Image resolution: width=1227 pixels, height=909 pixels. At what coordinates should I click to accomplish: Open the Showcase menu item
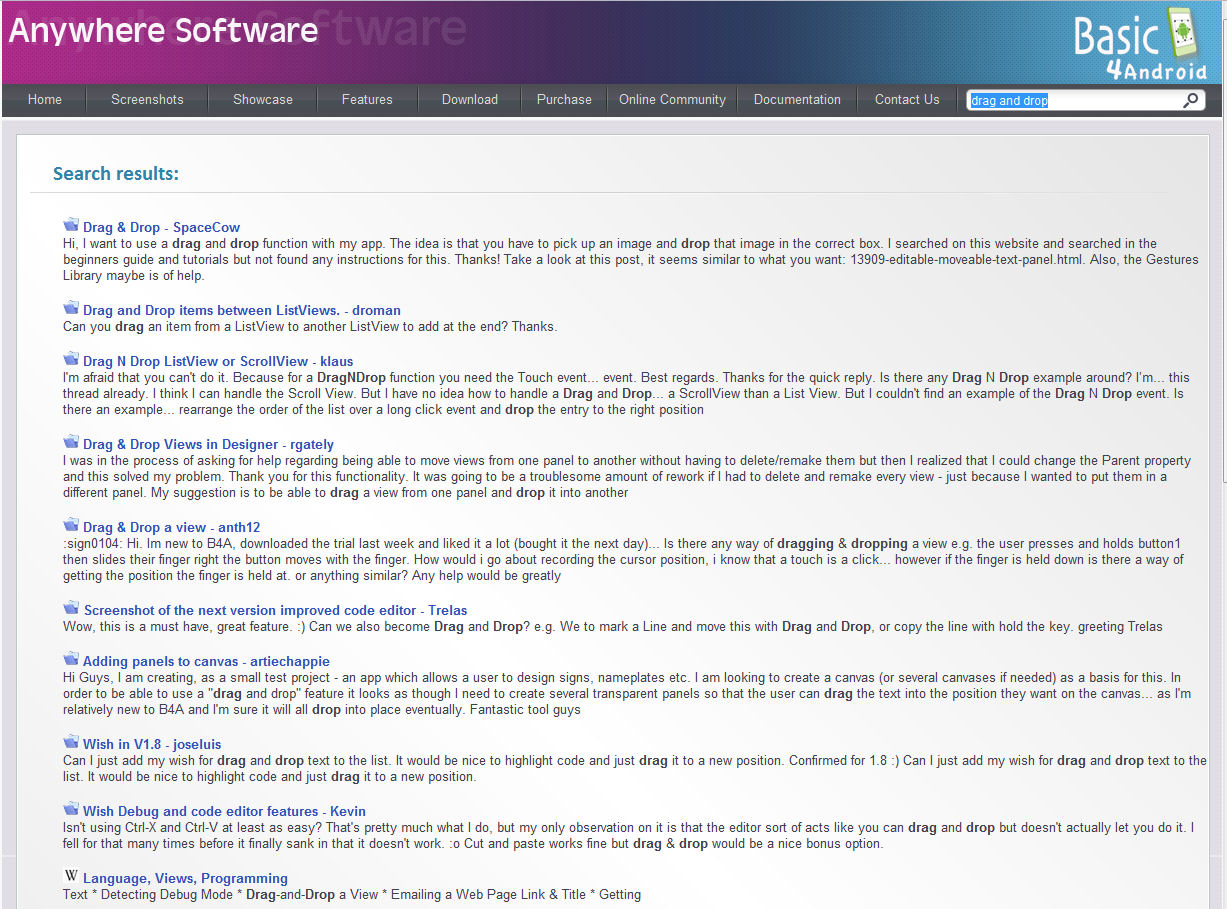pyautogui.click(x=263, y=100)
